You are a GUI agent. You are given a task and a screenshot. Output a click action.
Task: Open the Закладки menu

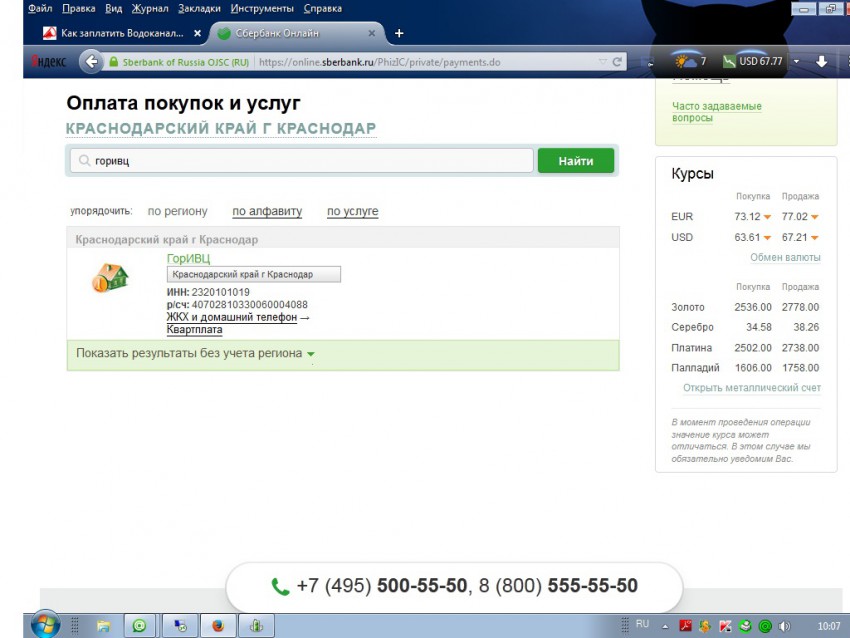[200, 9]
